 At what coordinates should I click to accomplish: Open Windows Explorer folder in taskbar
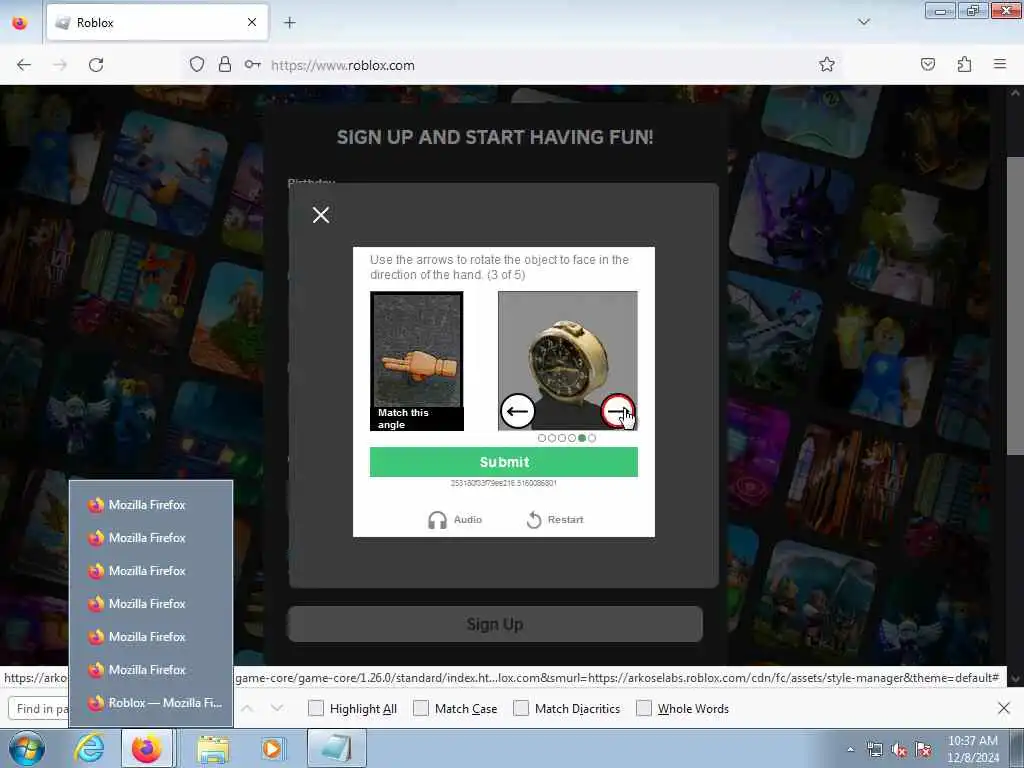[213, 748]
